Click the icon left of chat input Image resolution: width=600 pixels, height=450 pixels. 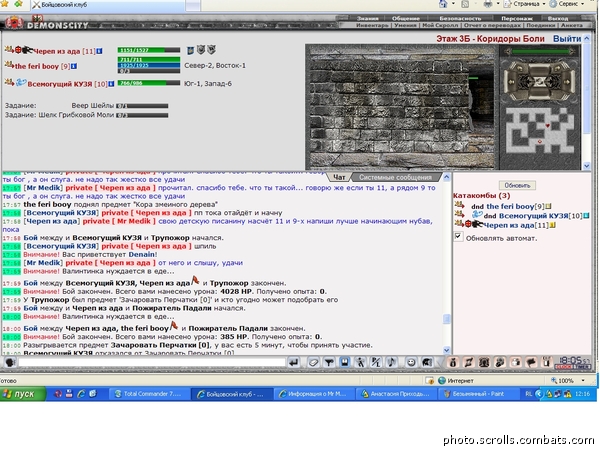pyautogui.click(x=10, y=362)
